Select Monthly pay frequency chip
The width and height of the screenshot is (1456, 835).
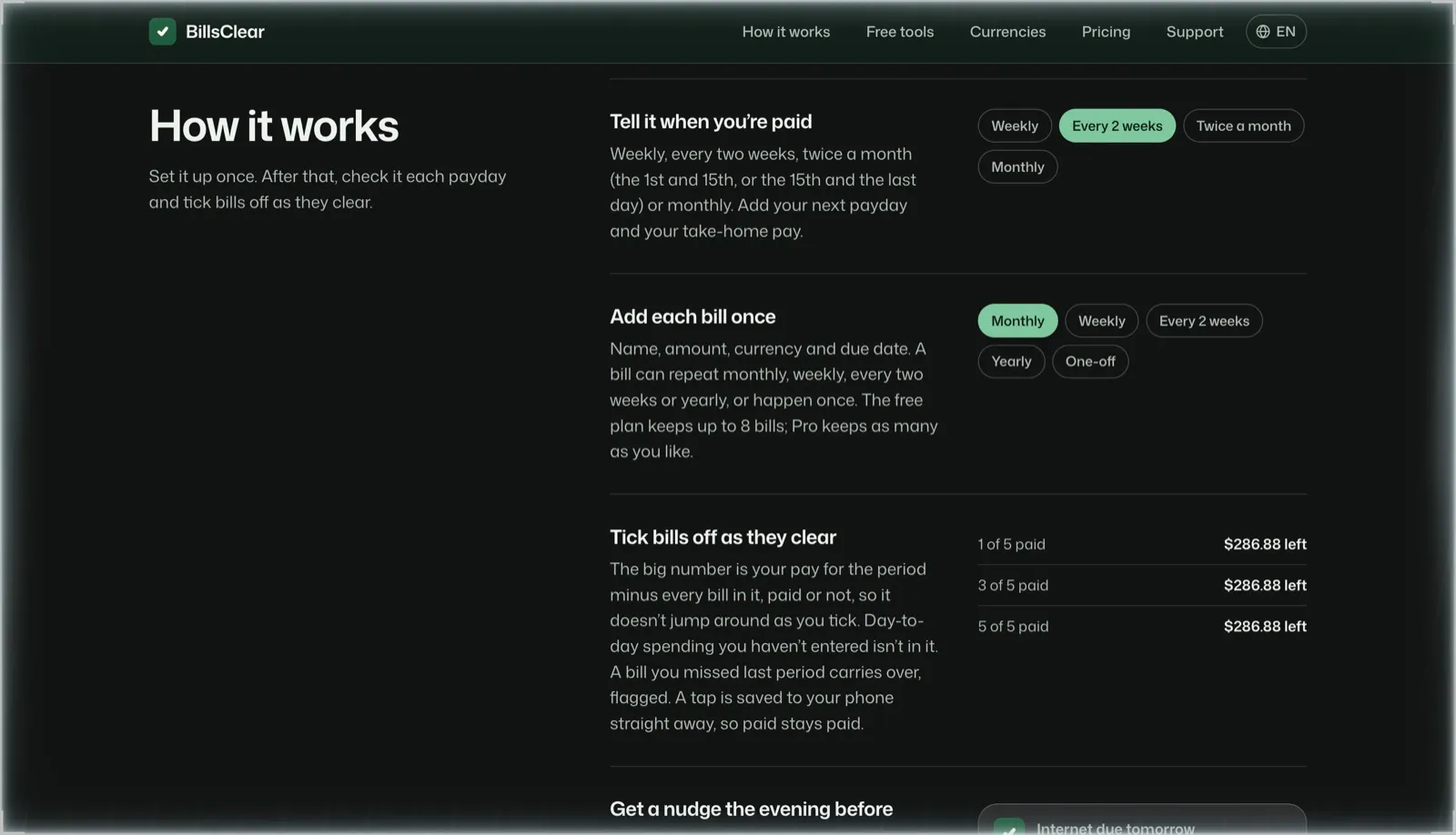[1017, 166]
